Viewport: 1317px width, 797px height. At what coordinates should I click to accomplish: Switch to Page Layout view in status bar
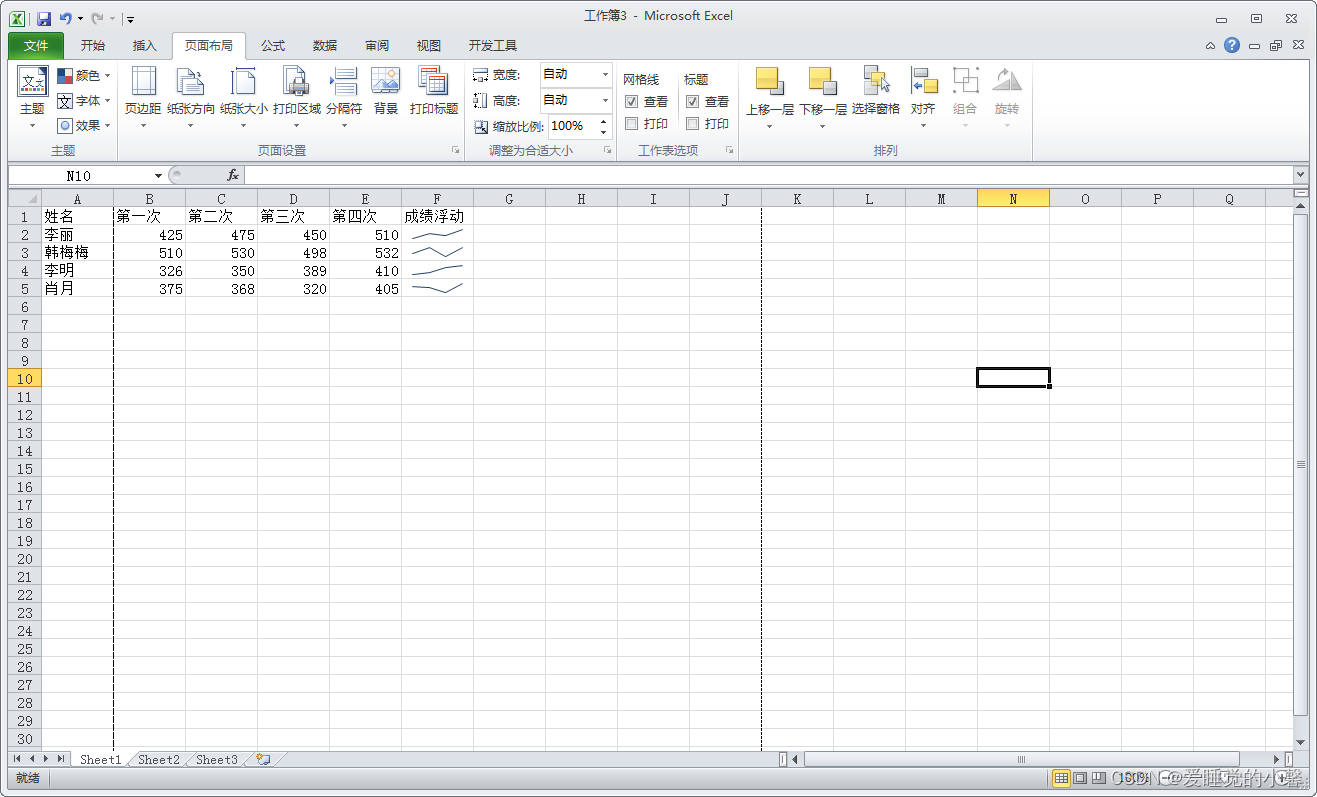(1080, 778)
